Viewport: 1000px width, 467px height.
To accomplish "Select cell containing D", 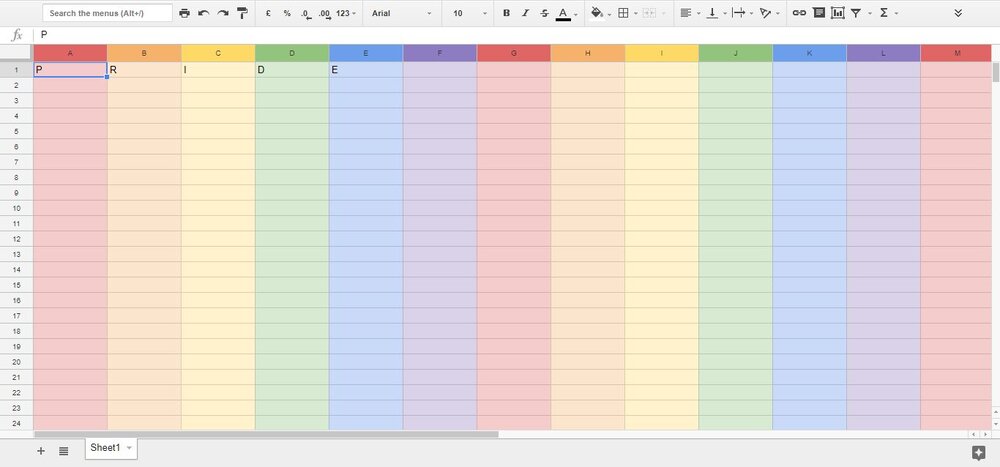I will pos(292,70).
